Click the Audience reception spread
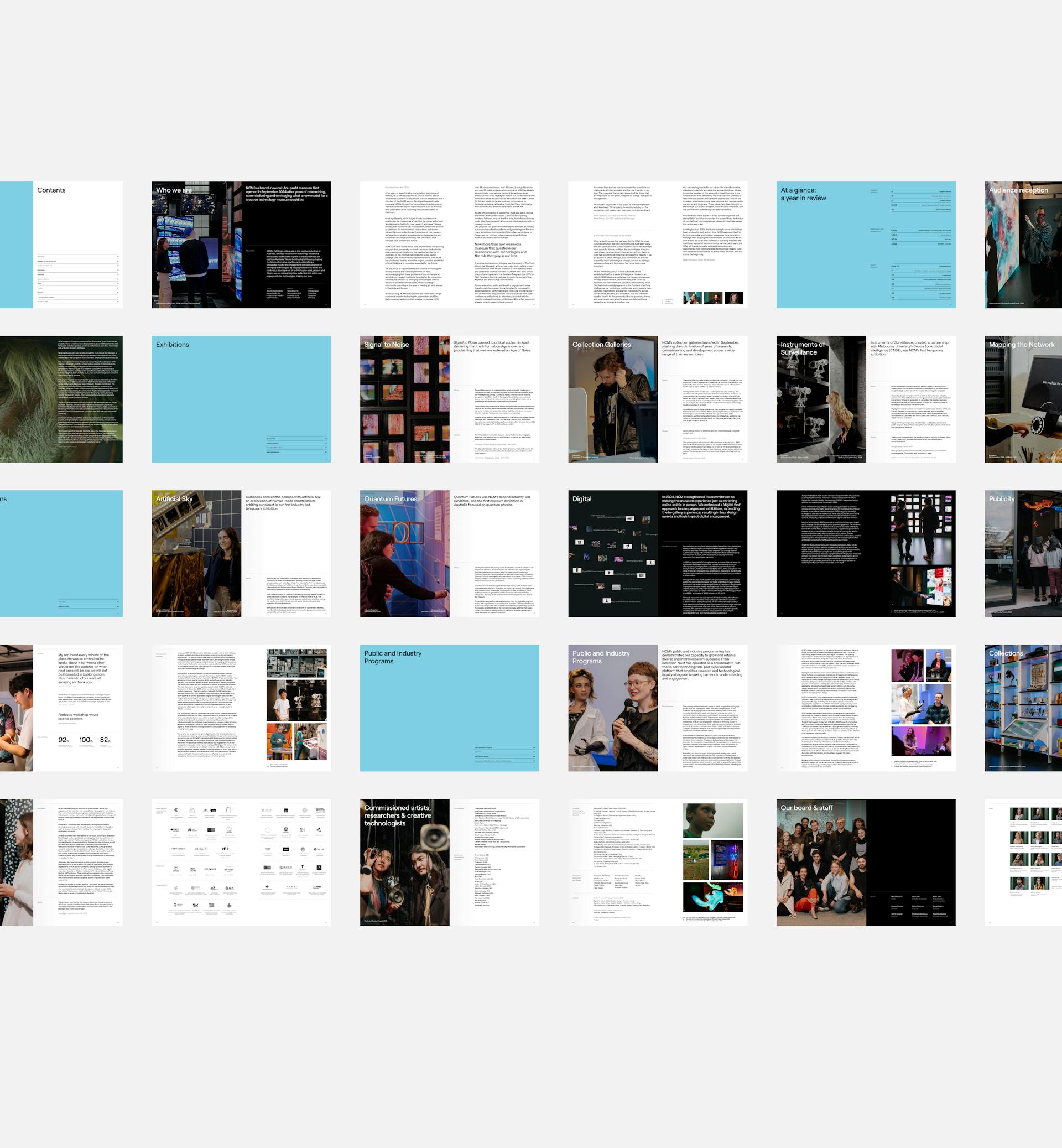The width and height of the screenshot is (1062, 1148). click(x=1023, y=245)
